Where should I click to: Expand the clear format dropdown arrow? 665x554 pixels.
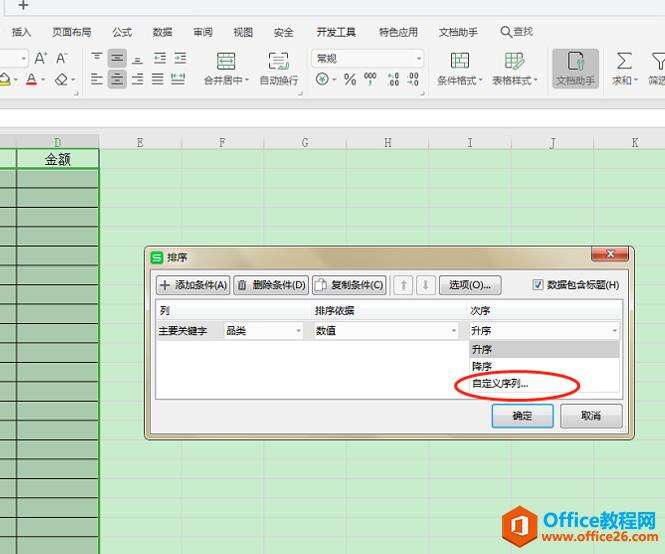tap(73, 80)
